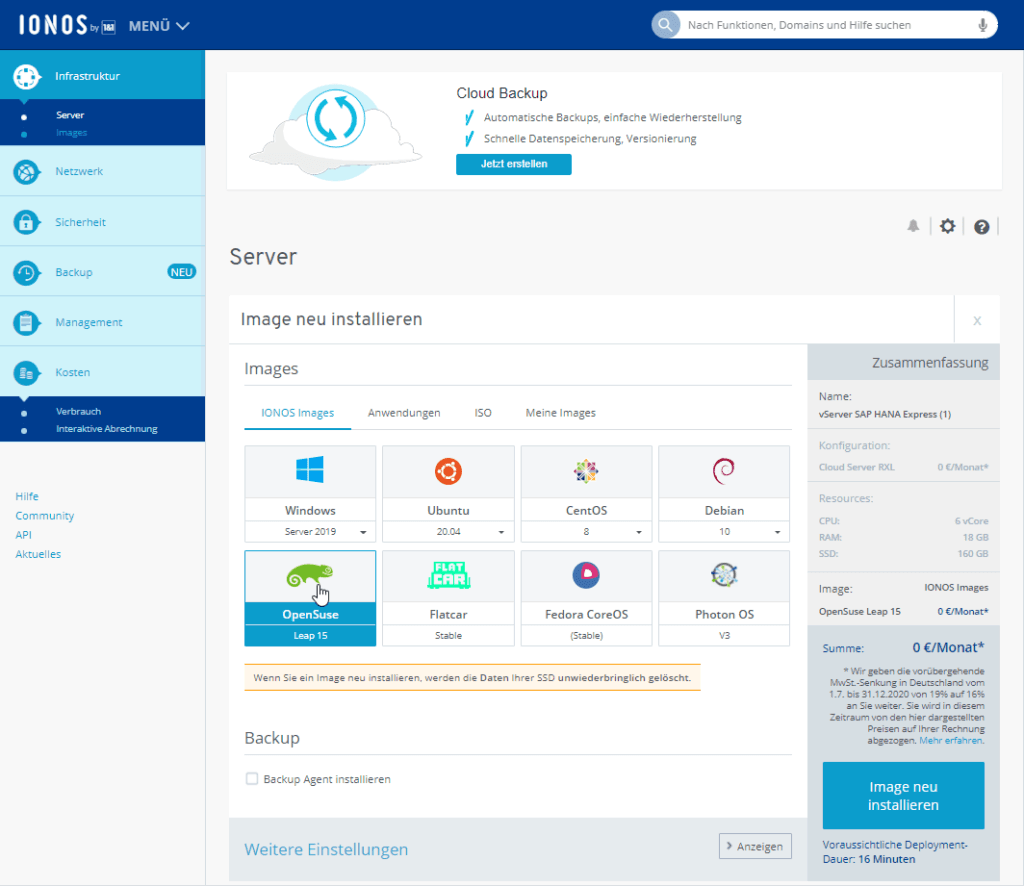
Task: Open the Debian 10 version dropdown
Action: [x=724, y=531]
